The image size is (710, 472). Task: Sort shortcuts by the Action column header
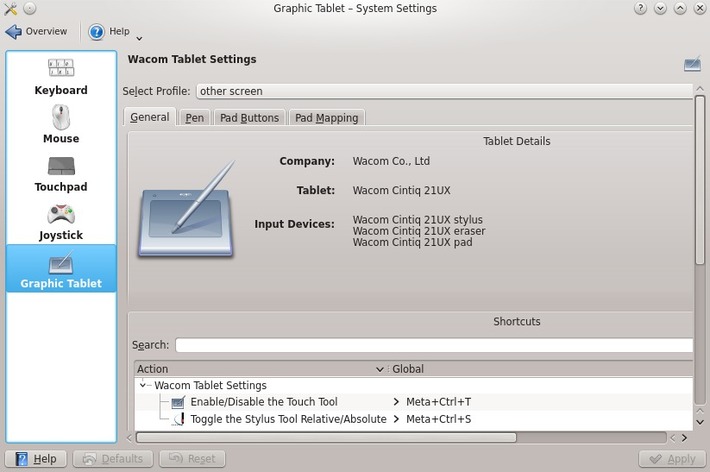[x=260, y=369]
